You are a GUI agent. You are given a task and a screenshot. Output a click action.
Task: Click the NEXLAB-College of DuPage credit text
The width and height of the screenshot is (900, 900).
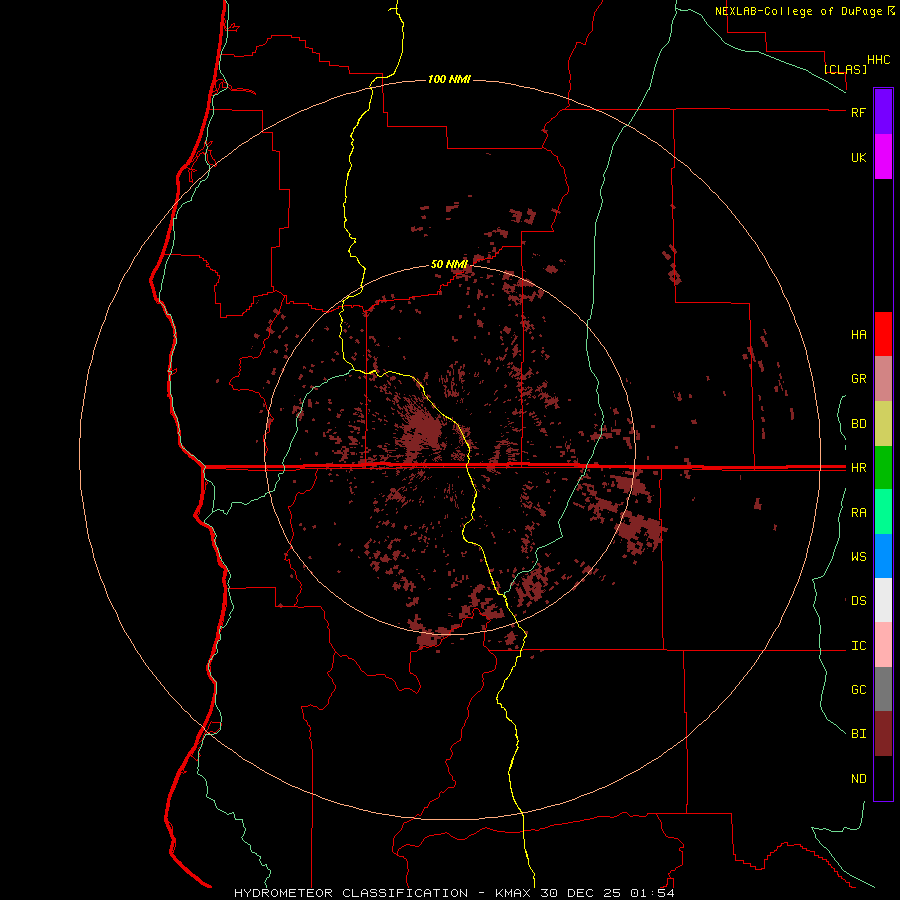point(798,11)
